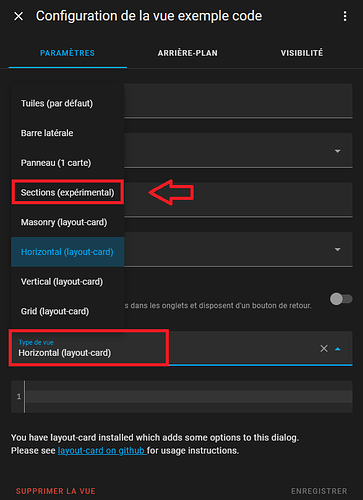Toggle the subview switch

click(341, 299)
